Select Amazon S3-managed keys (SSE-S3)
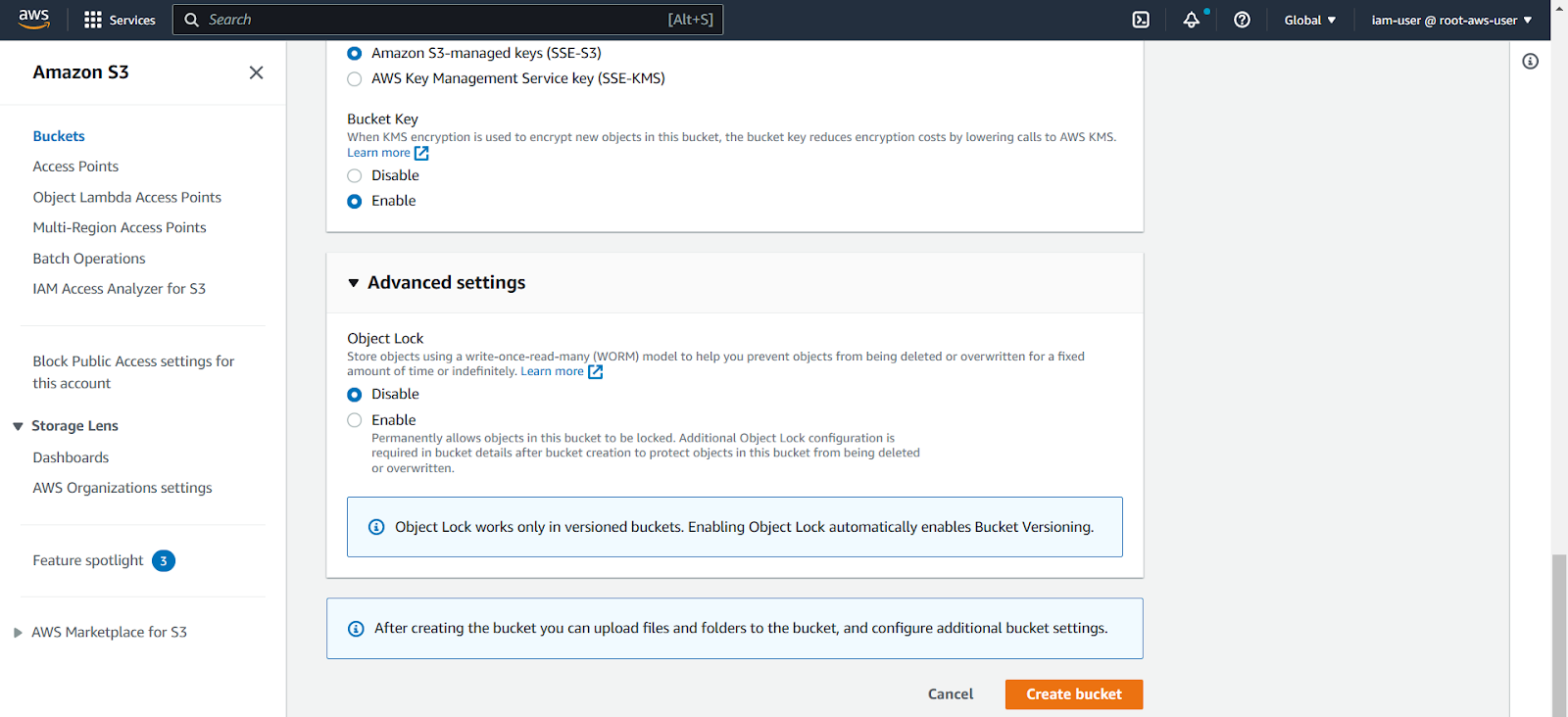This screenshot has width=1568, height=717. 355,54
